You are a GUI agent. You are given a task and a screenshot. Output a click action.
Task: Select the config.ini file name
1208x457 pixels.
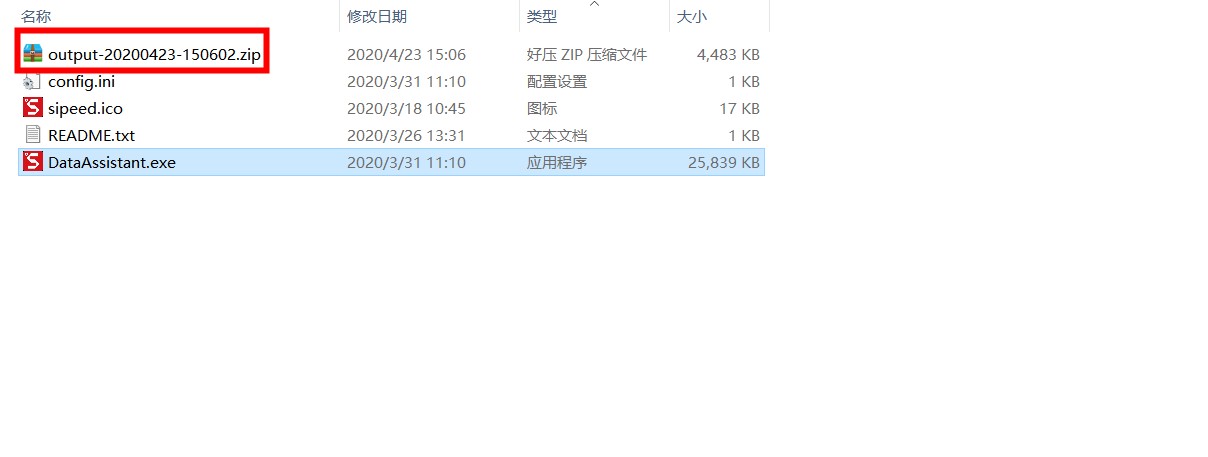pyautogui.click(x=81, y=81)
